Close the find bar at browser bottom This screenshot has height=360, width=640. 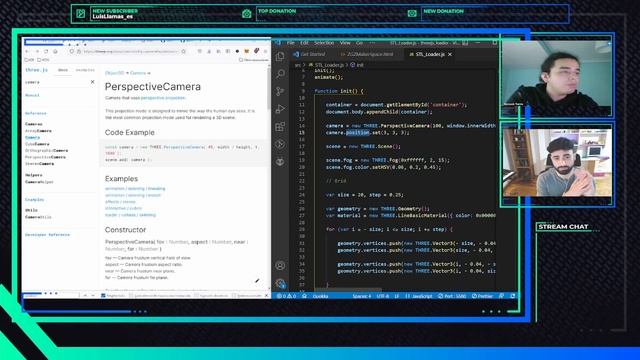tap(267, 296)
